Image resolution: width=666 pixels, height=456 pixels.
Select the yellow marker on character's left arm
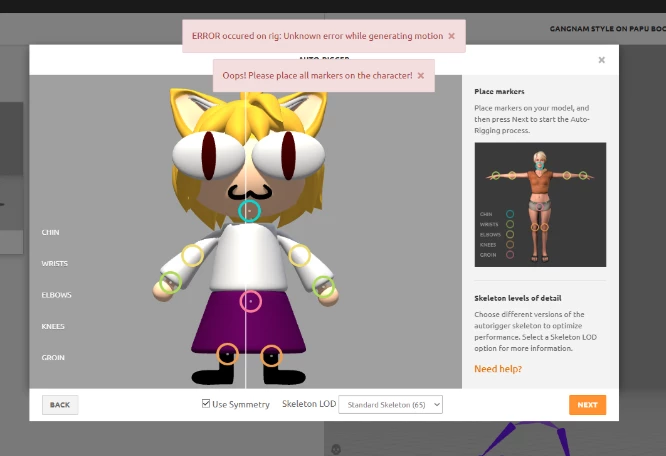[x=192, y=256]
